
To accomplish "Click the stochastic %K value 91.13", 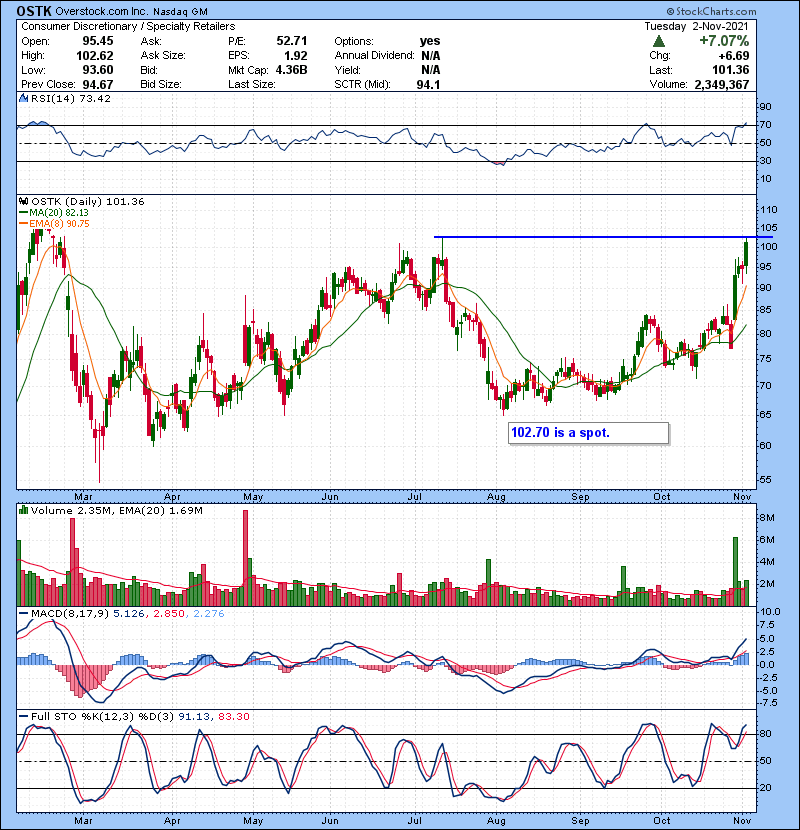I will (194, 716).
